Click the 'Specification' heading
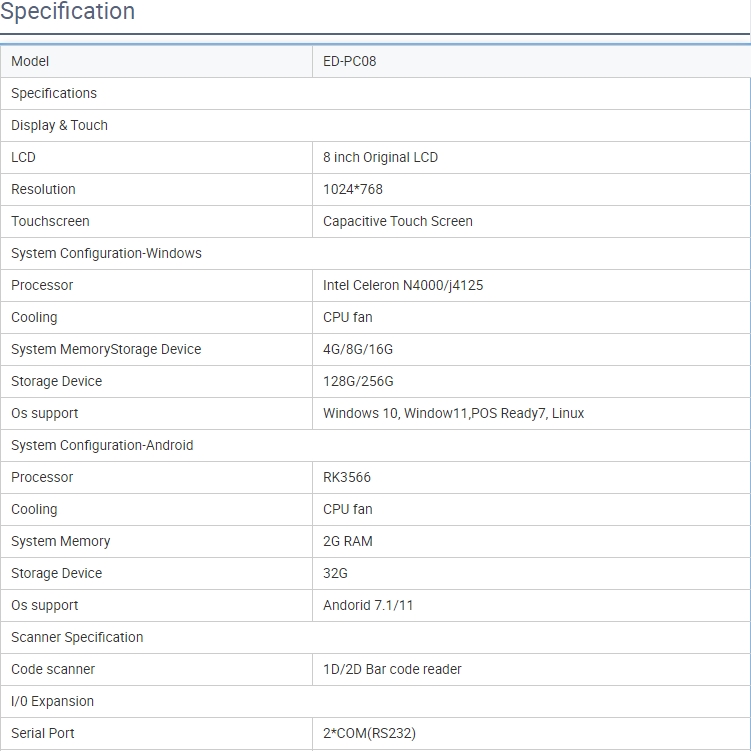751x751 pixels. (68, 11)
